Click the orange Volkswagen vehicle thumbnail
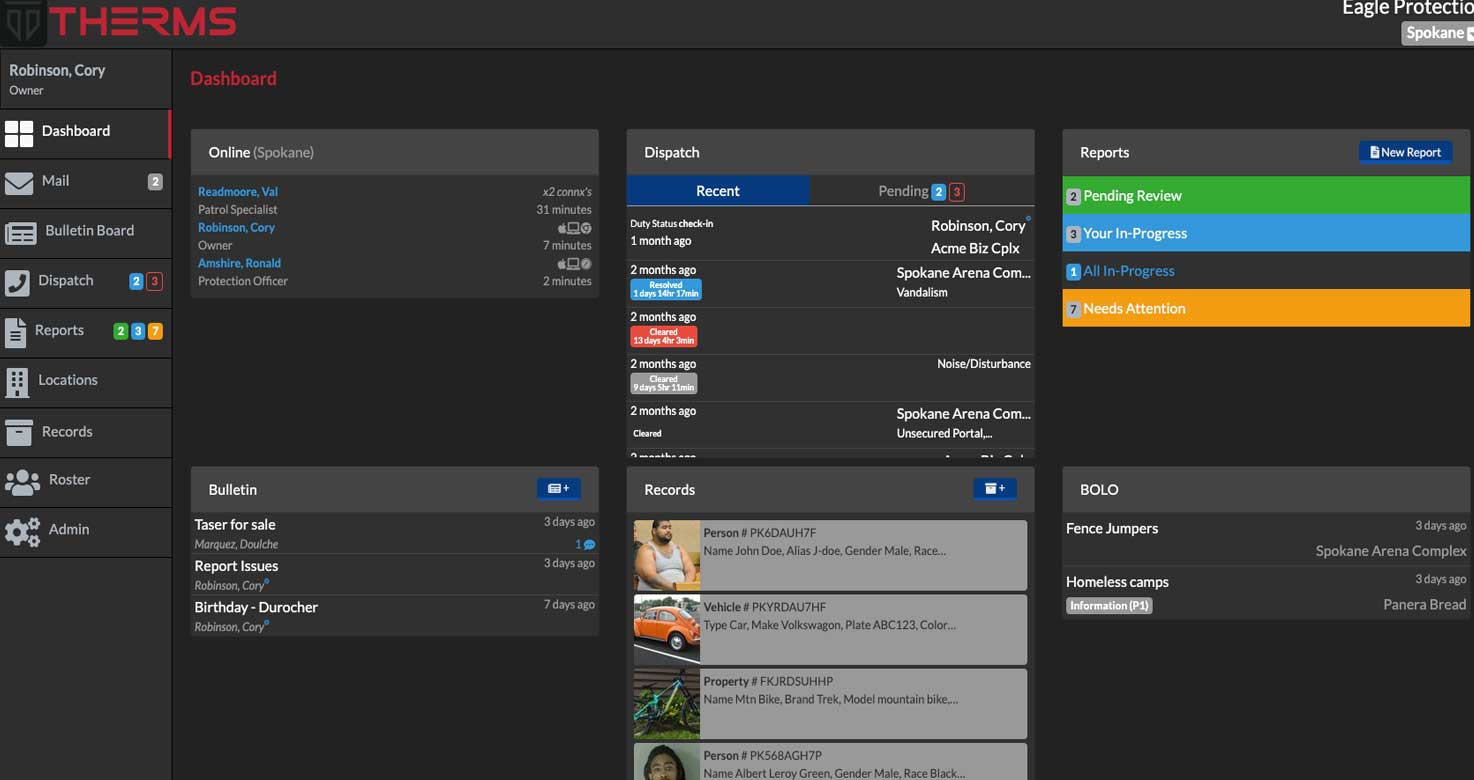 (x=666, y=628)
